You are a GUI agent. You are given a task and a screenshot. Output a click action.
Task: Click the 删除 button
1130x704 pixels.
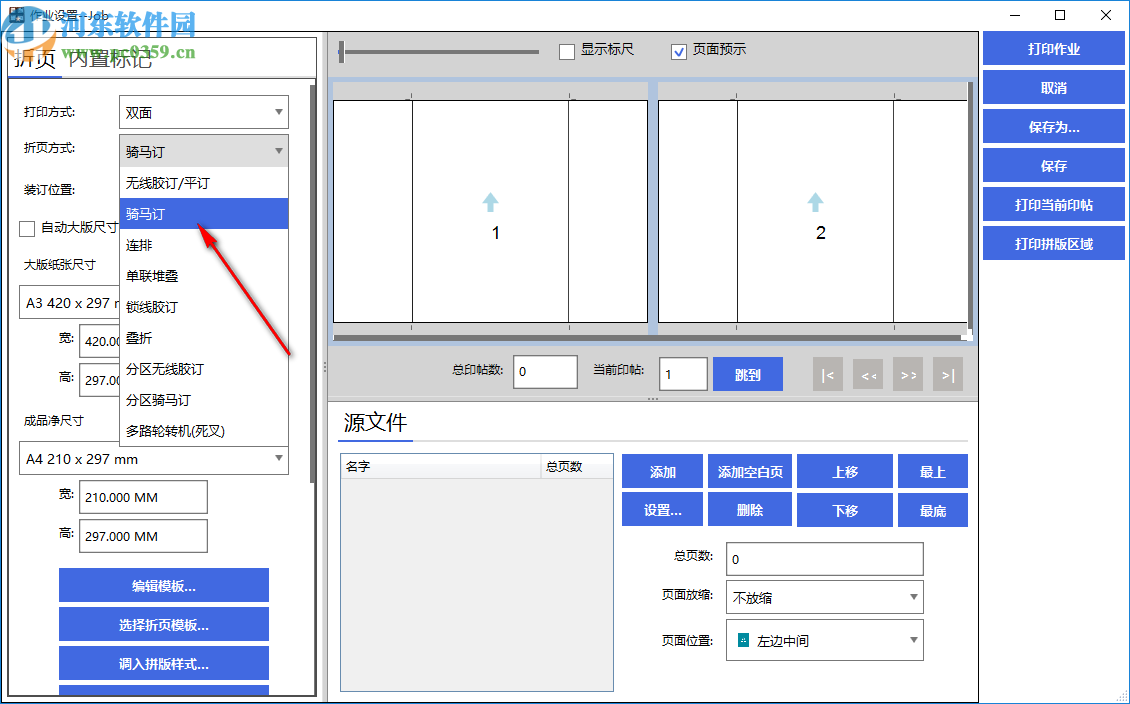coord(749,510)
